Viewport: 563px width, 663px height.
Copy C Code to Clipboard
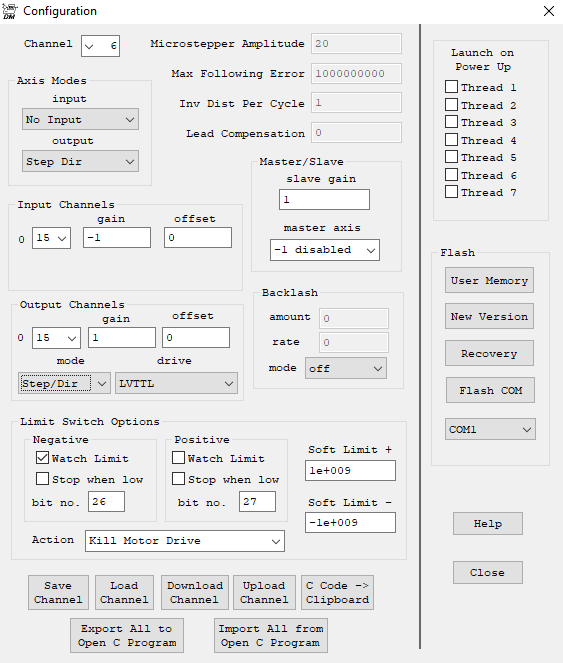click(337, 592)
